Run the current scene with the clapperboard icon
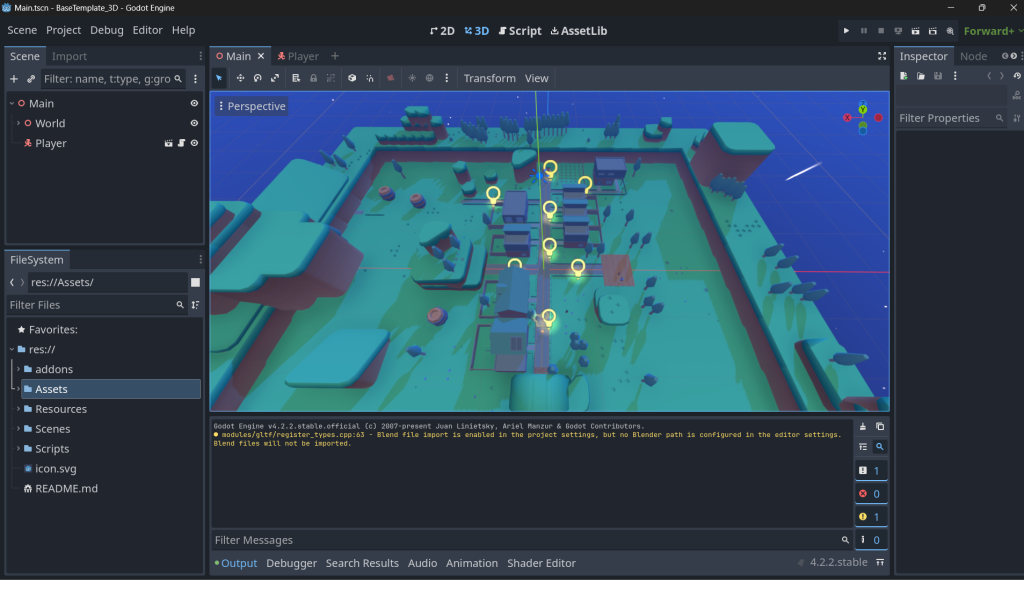This screenshot has width=1024, height=611. tap(915, 30)
